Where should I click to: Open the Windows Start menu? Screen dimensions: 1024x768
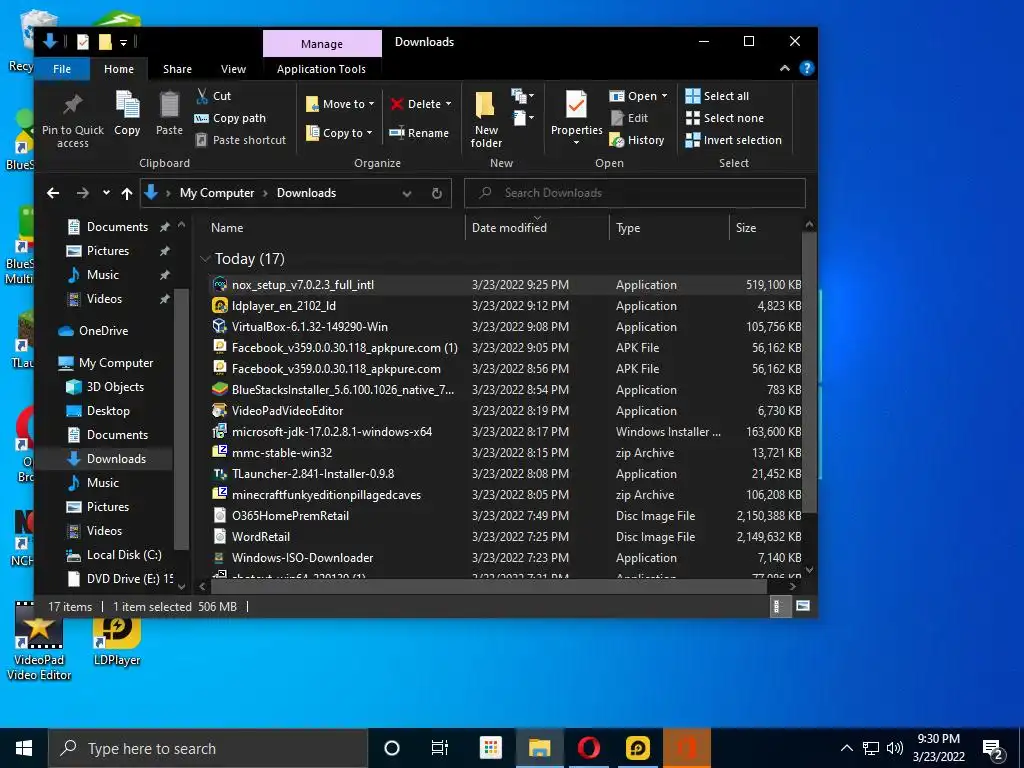[24, 748]
